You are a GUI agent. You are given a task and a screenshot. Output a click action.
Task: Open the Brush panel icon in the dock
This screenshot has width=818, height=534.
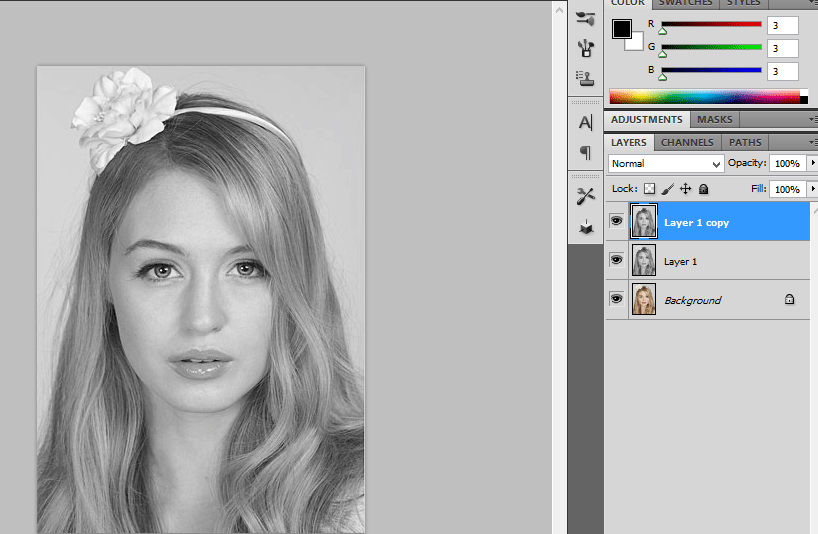tap(586, 19)
